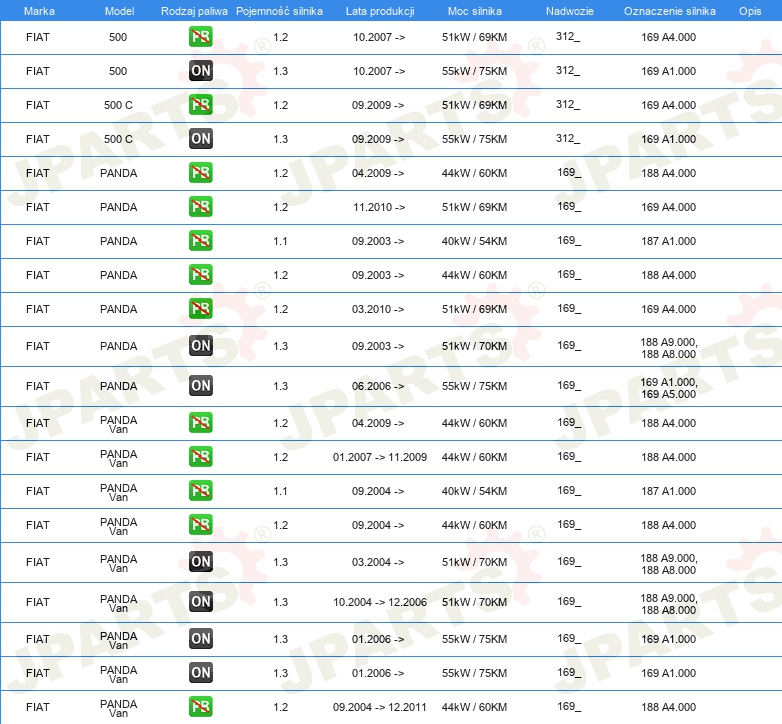
Task: Click engine code 187 A1.000 in the PANDA Van 09.2004 row
Action: [x=669, y=491]
